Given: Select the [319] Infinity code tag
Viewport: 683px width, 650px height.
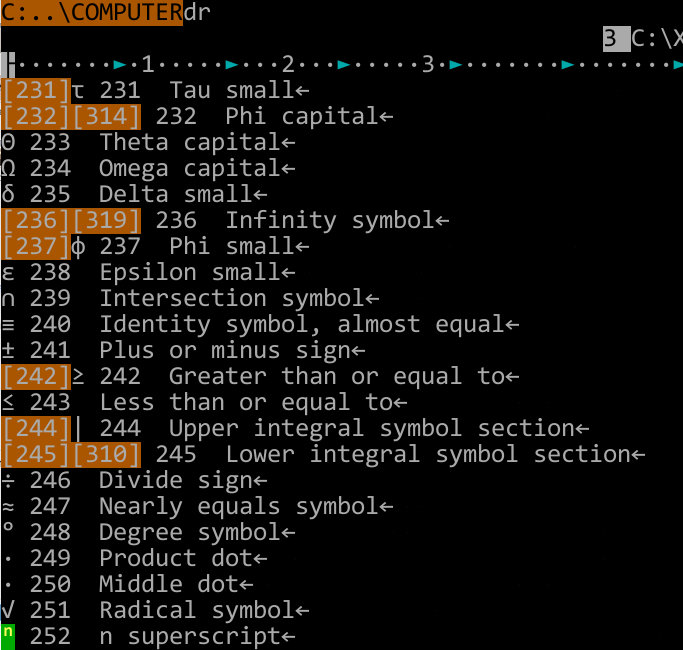Looking at the screenshot, I should [106, 221].
